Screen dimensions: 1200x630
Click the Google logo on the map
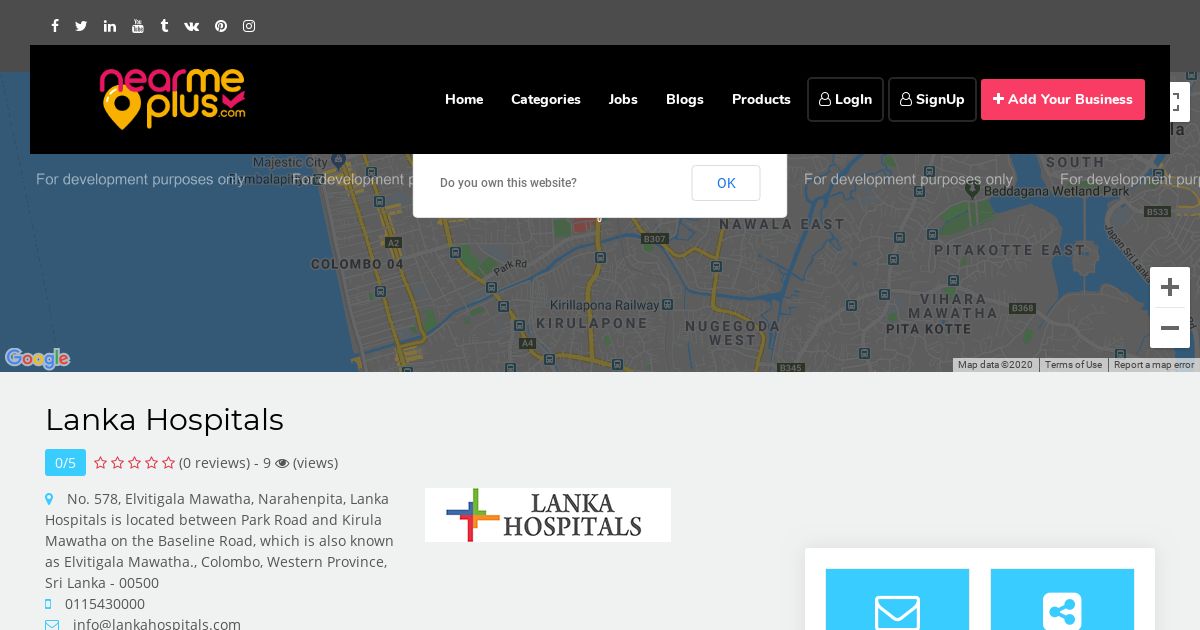pos(37,358)
